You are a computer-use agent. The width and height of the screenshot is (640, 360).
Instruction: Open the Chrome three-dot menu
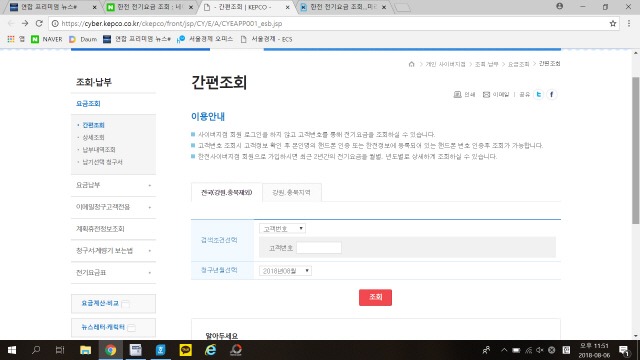pos(629,23)
